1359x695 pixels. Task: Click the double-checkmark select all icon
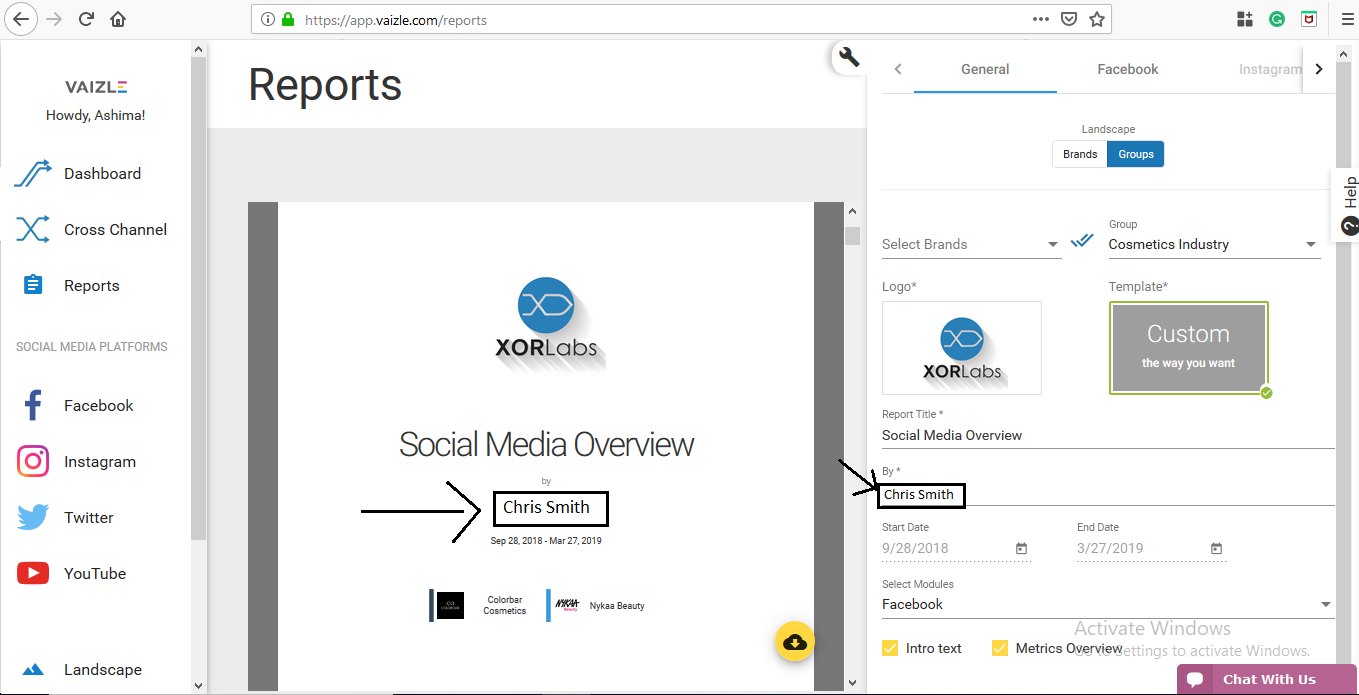click(x=1082, y=241)
